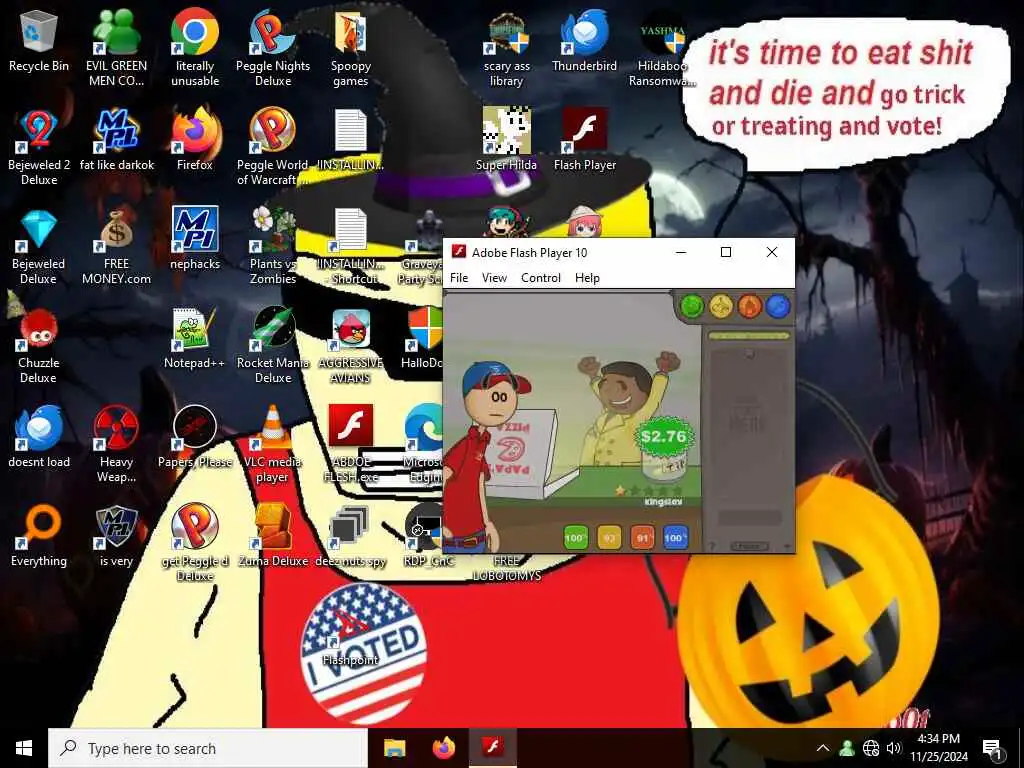The width and height of the screenshot is (1024, 768).
Task: Click the yellow 93 score badge
Action: (609, 538)
